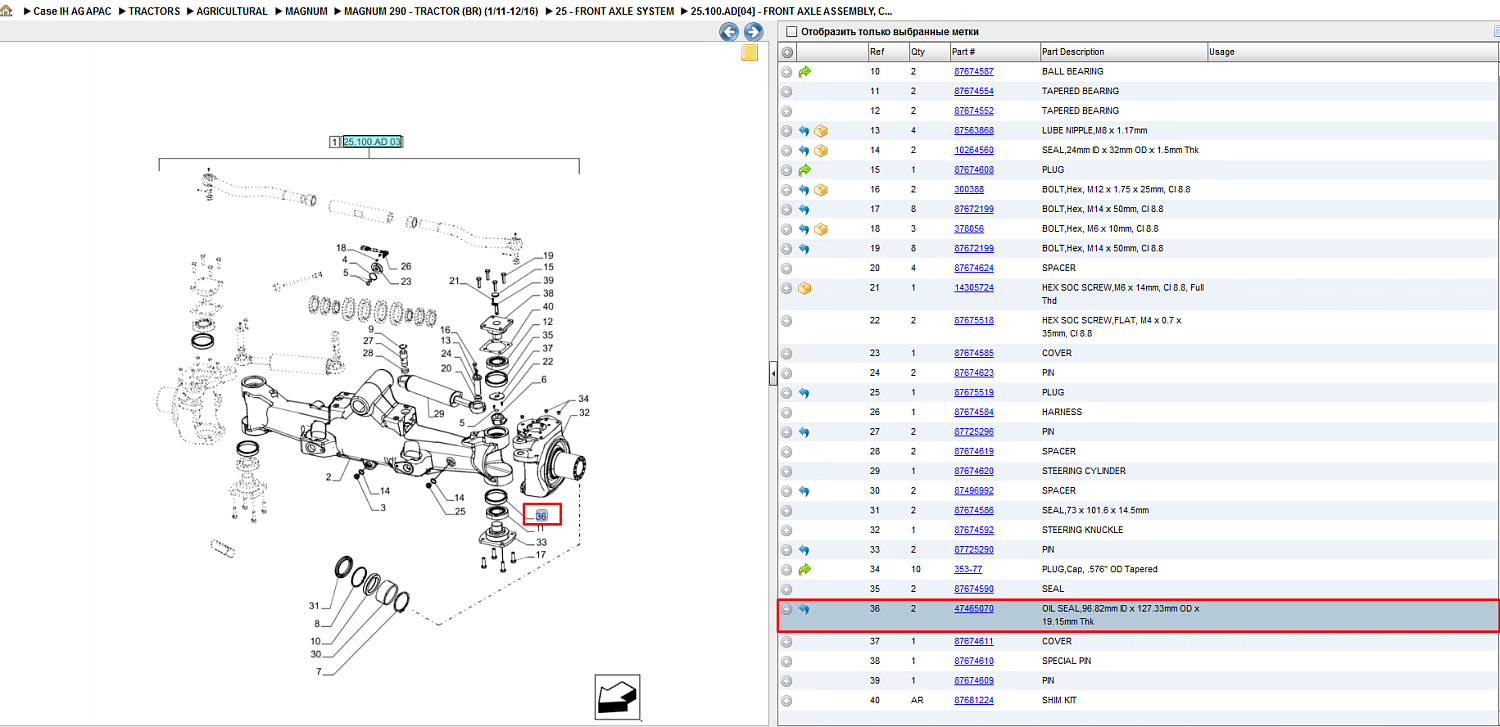Go to the home icon in breadcrumb
1500x727 pixels.
pos(7,11)
